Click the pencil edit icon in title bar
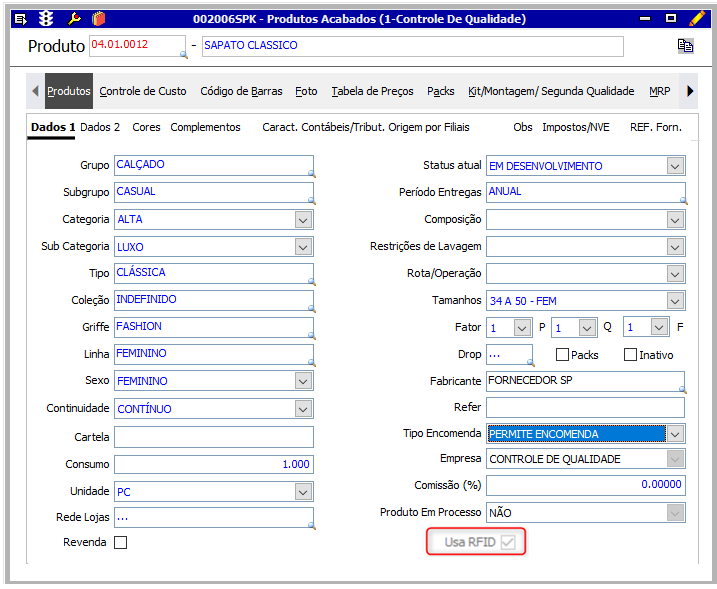Screen dimensions: 717x589 pyautogui.click(x=696, y=18)
